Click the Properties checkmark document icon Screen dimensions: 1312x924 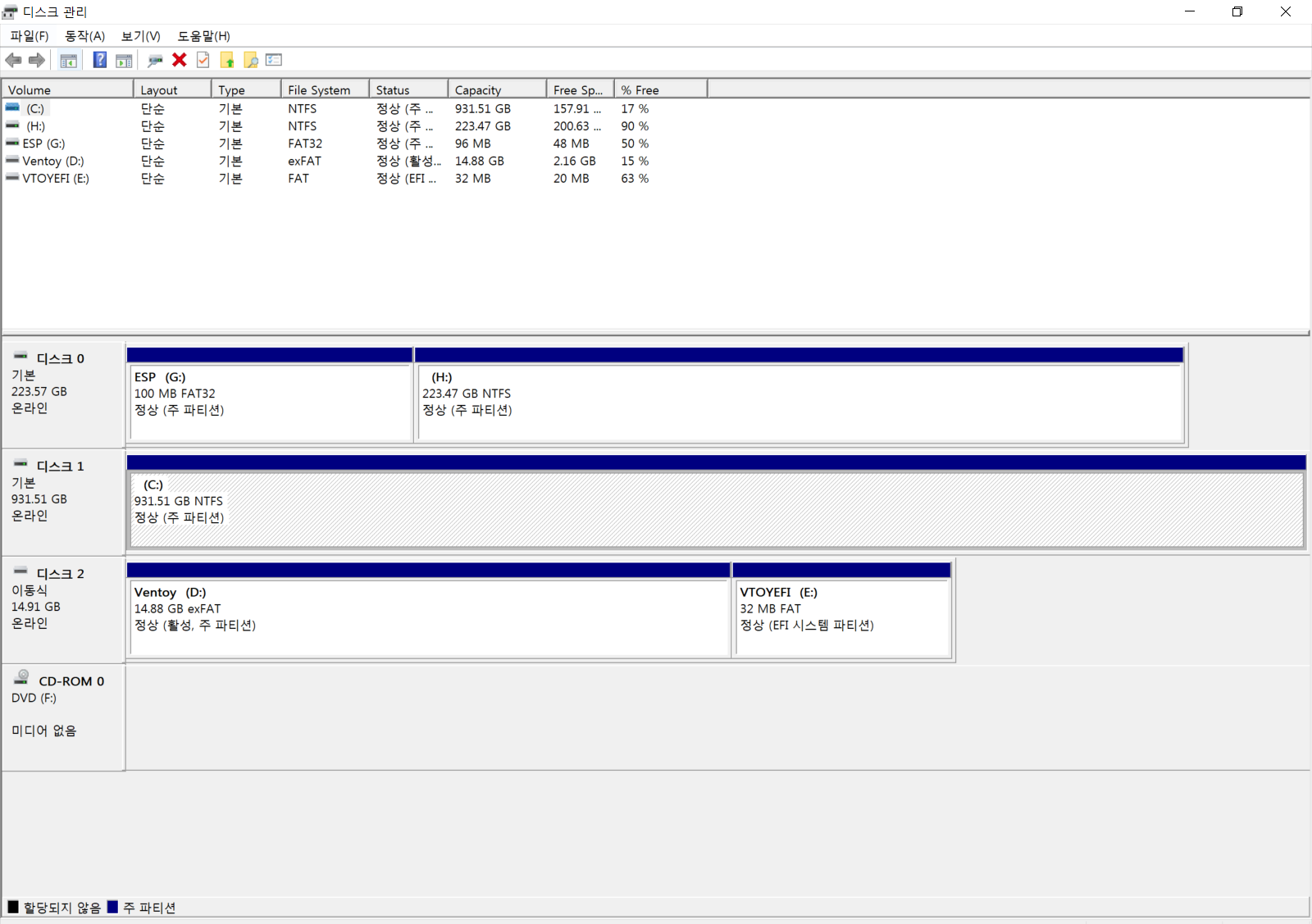203,60
